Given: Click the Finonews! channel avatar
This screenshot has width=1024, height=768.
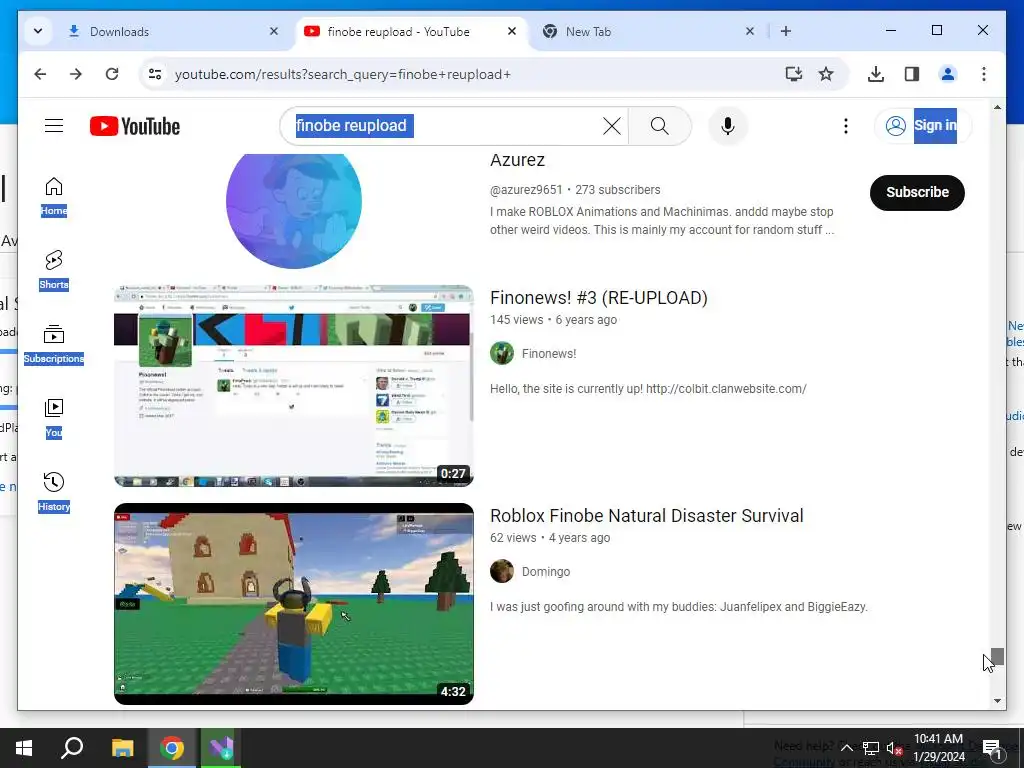Looking at the screenshot, I should 502,353.
